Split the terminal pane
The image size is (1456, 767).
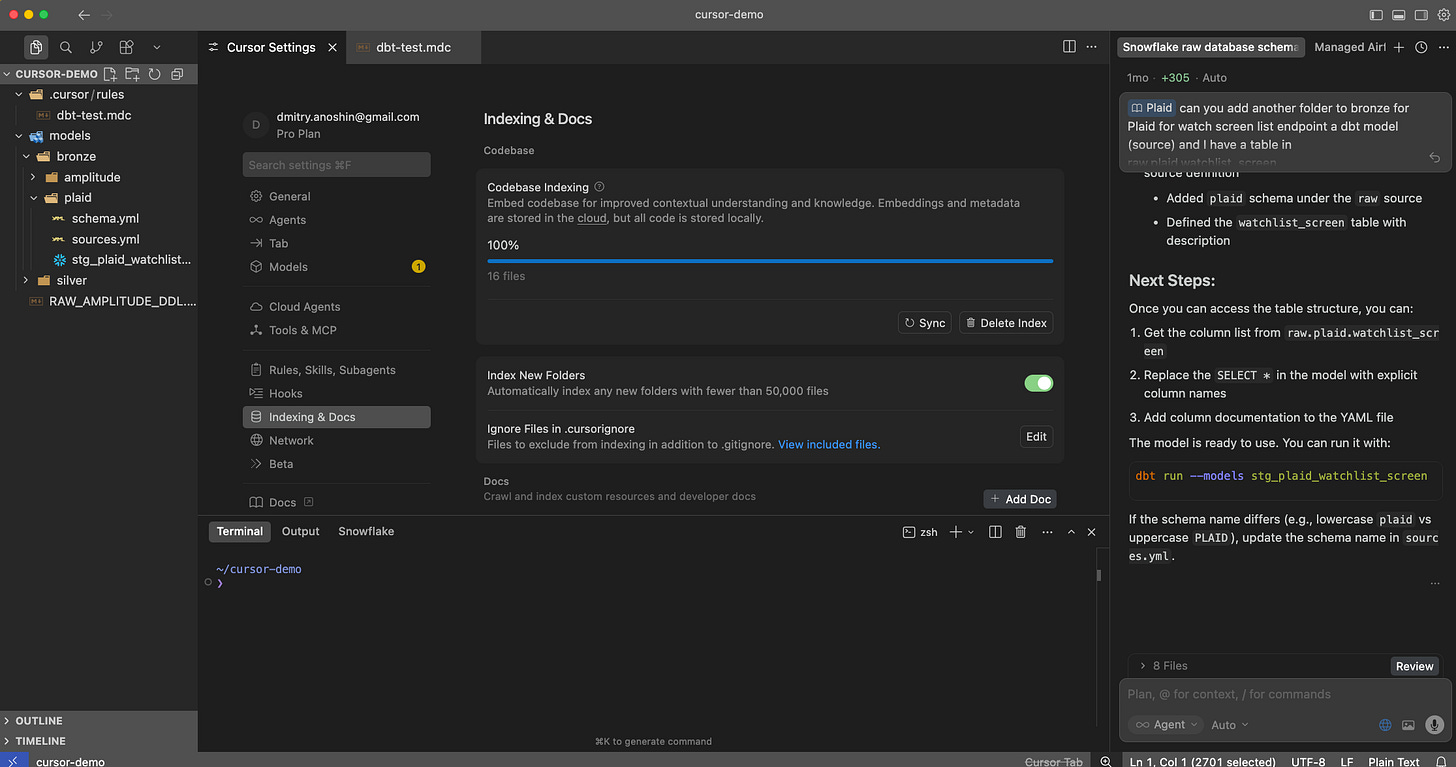click(x=995, y=532)
